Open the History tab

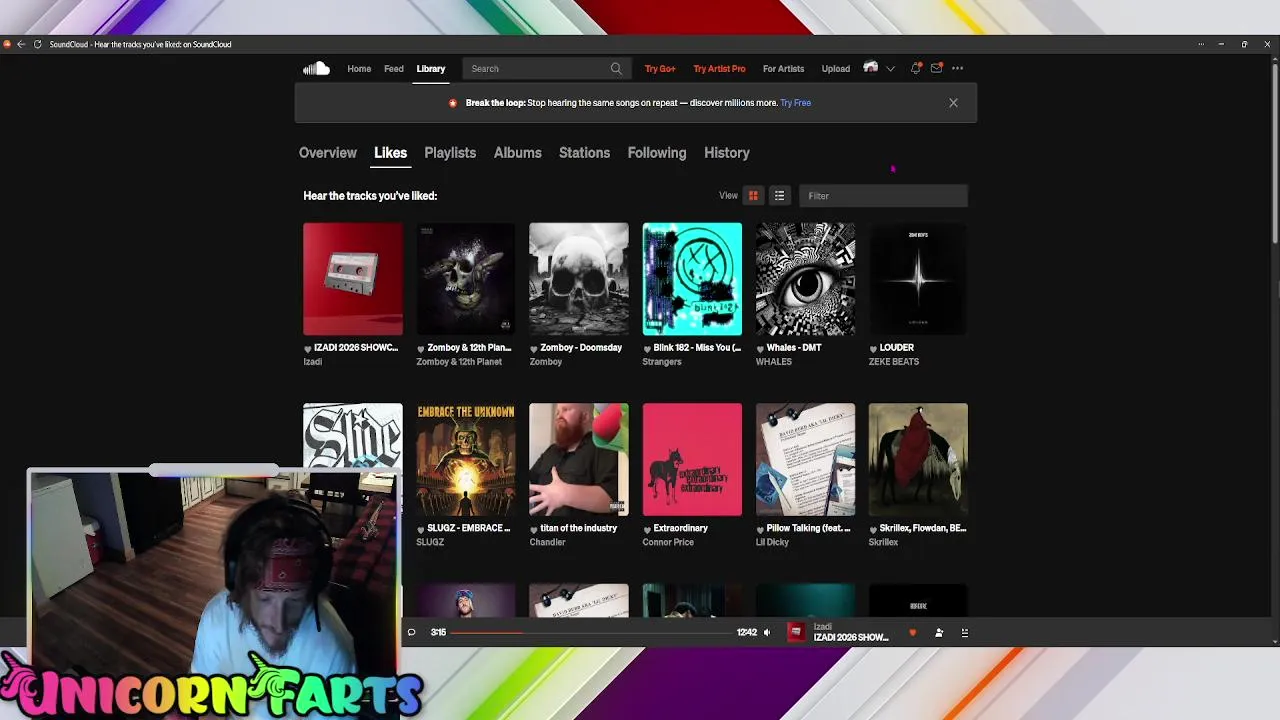coord(727,153)
